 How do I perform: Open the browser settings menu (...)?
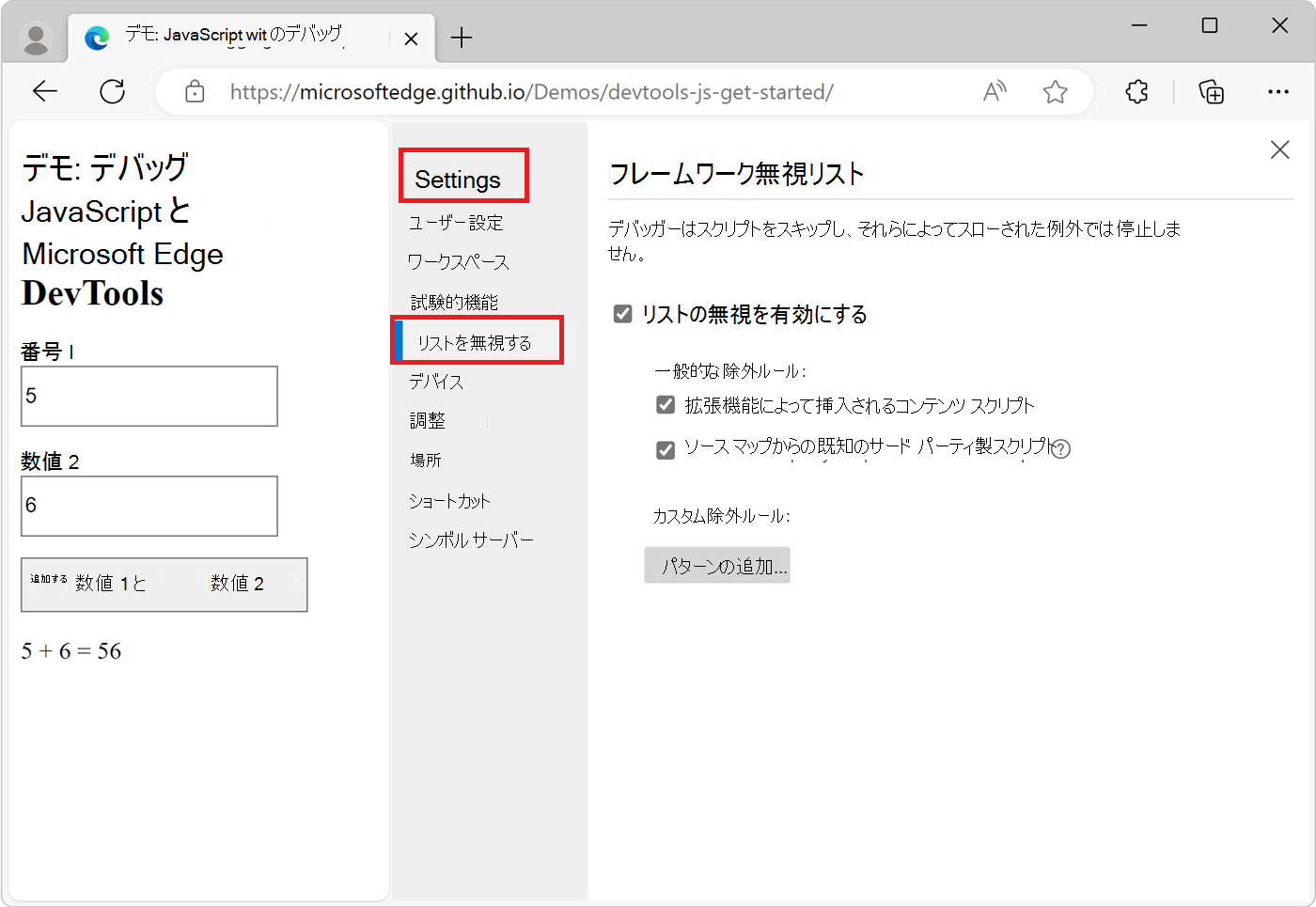point(1279,91)
